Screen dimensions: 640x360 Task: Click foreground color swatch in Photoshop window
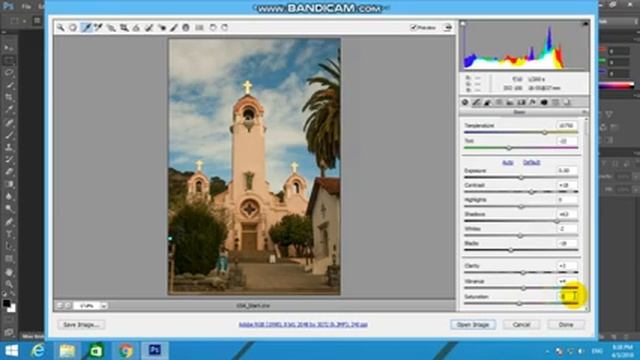pos(6,304)
